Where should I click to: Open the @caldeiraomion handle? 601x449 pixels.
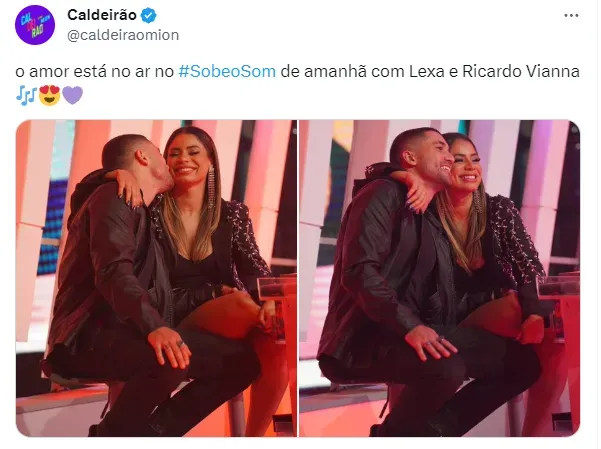(x=123, y=35)
